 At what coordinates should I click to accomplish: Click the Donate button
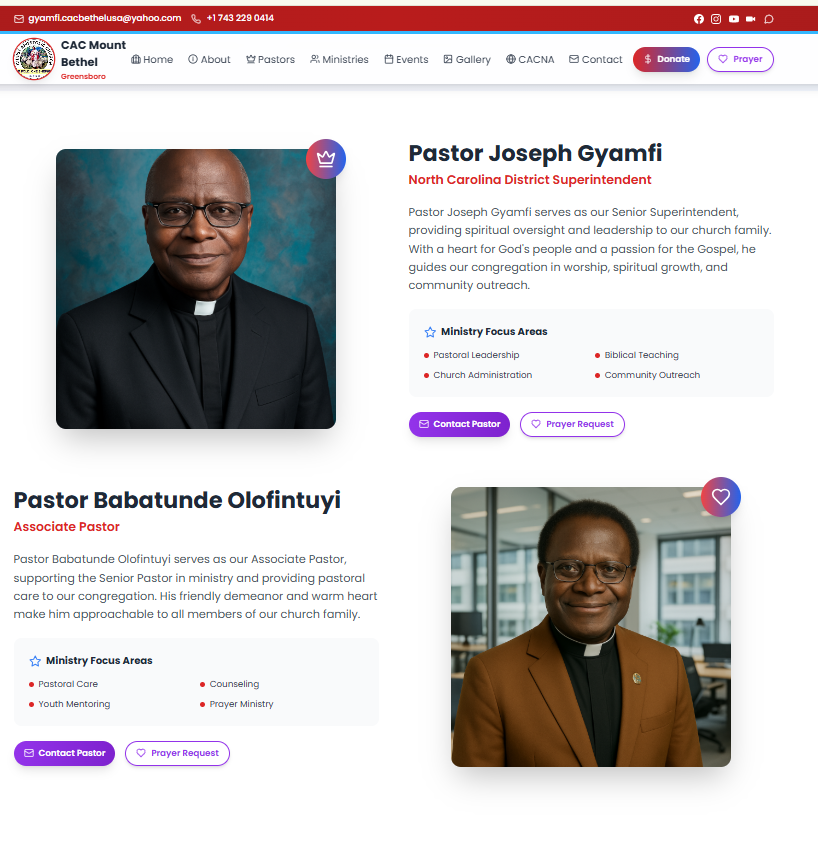[x=666, y=59]
